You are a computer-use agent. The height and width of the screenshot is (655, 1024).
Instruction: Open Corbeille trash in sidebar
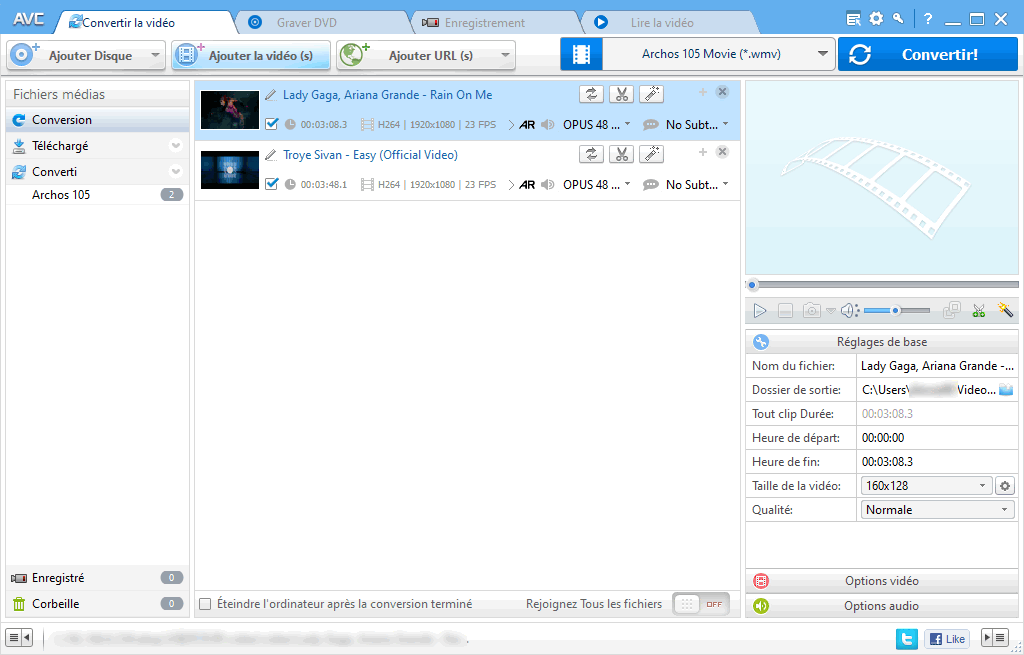pos(97,604)
